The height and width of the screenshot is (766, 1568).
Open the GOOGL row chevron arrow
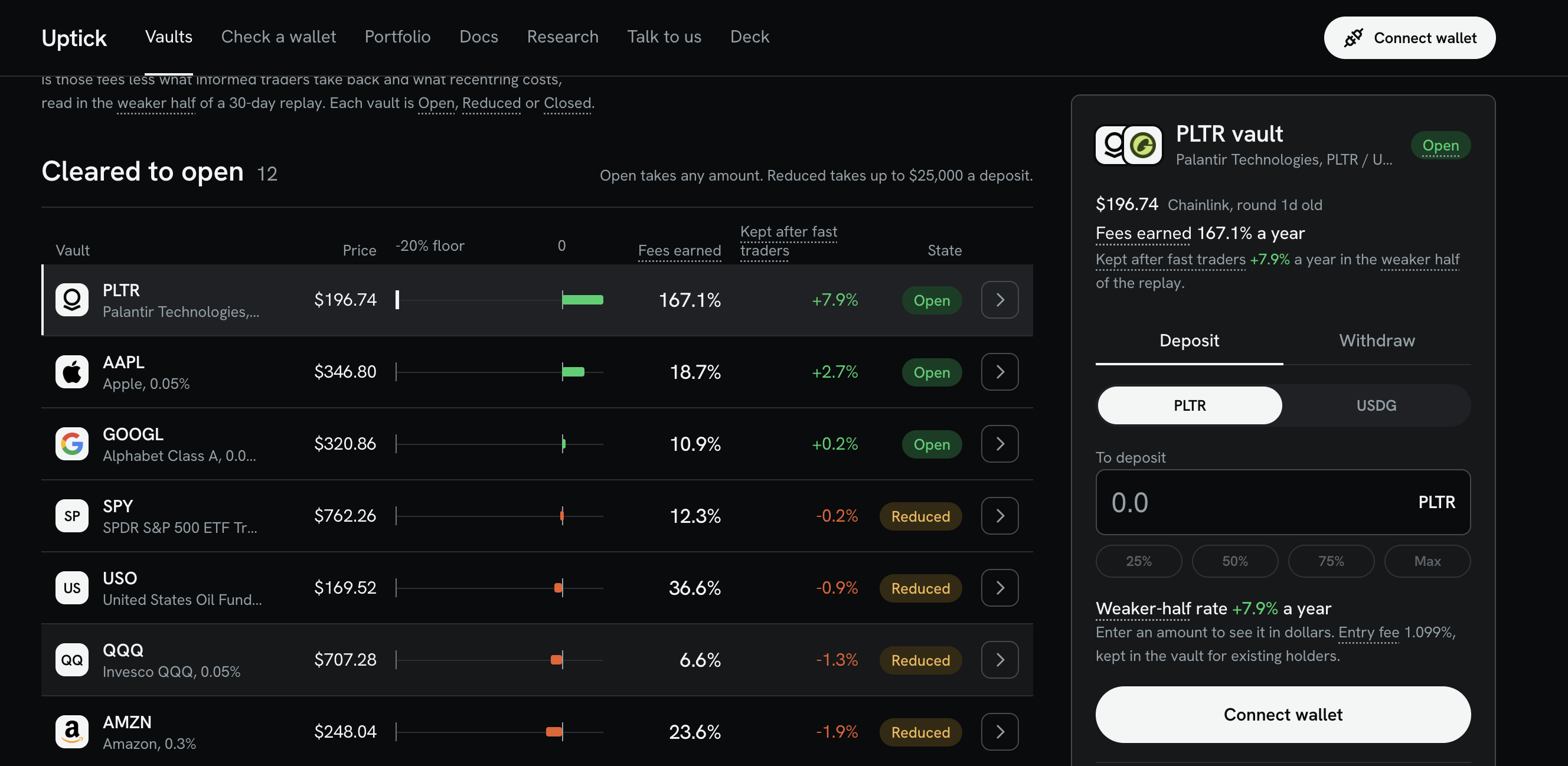[x=999, y=444]
